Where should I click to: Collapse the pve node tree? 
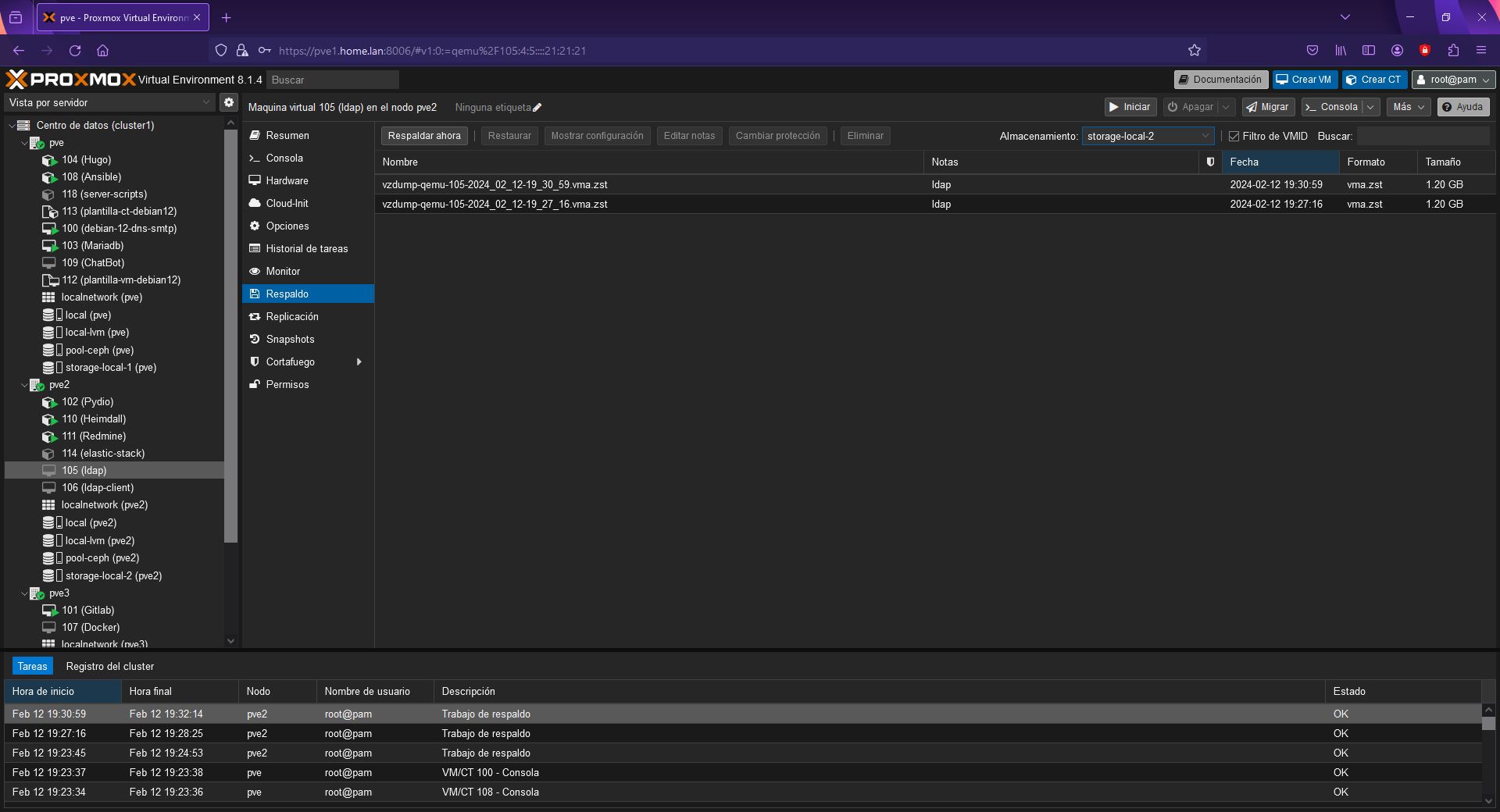tap(24, 144)
